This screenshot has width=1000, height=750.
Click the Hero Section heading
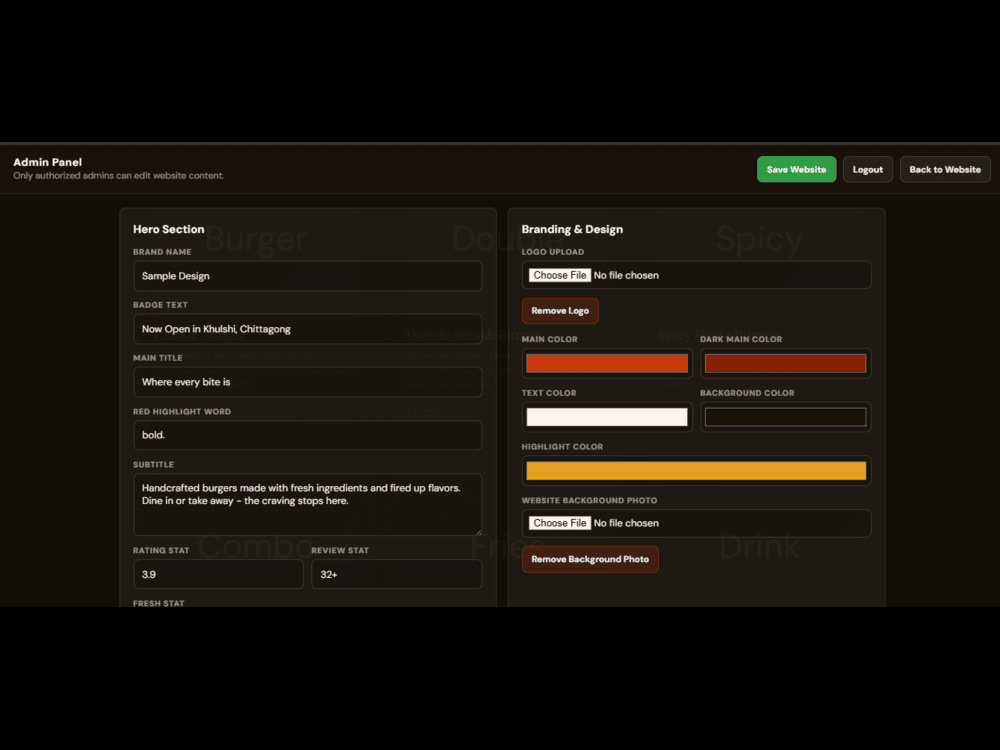pyautogui.click(x=168, y=229)
